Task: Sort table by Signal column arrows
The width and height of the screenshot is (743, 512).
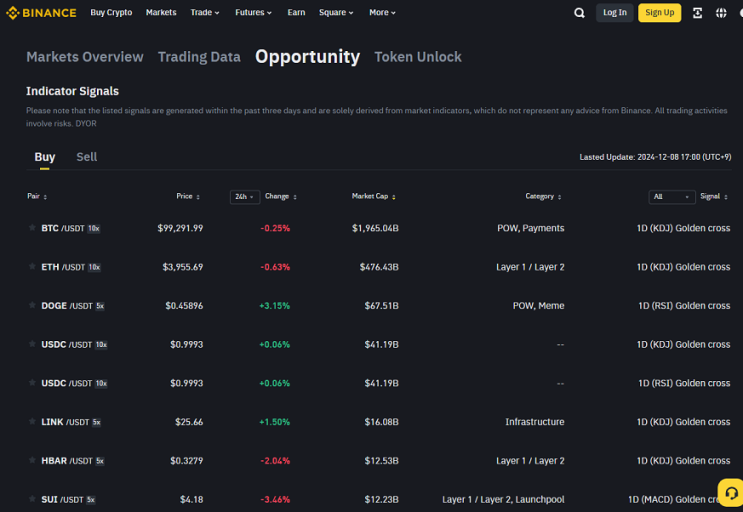Action: click(x=726, y=197)
